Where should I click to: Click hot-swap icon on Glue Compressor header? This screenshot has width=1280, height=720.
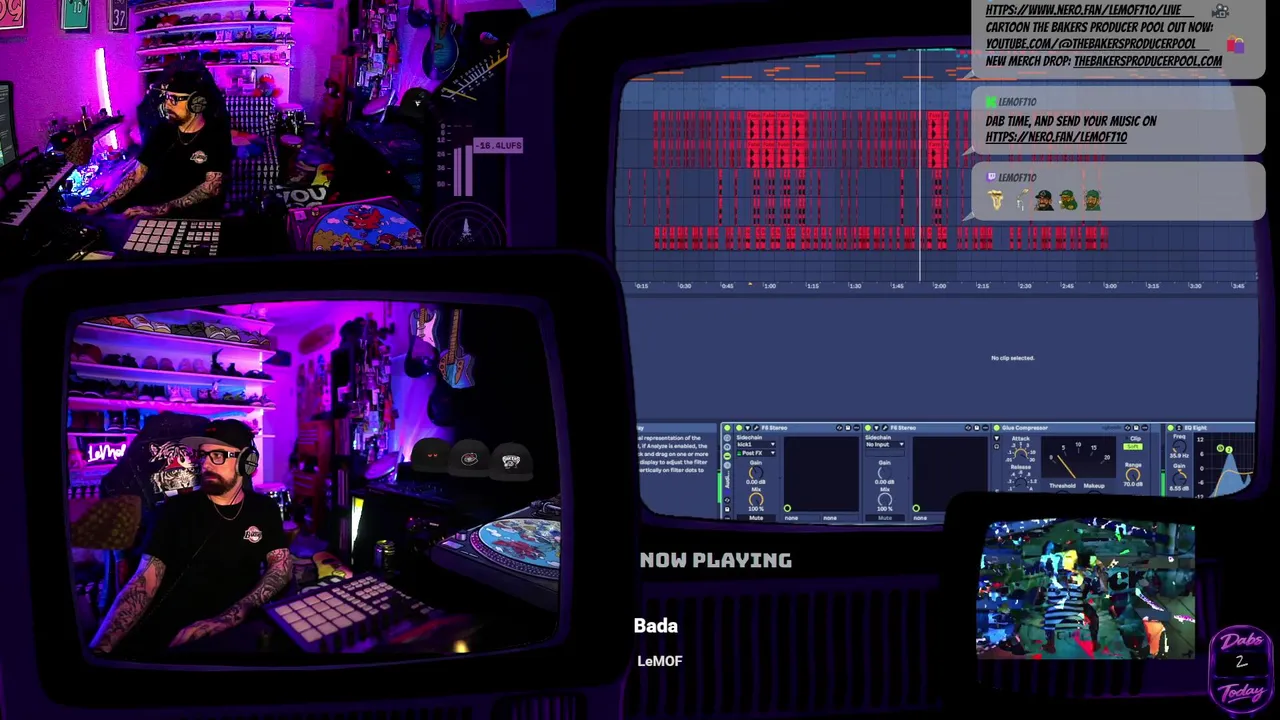pos(1128,428)
